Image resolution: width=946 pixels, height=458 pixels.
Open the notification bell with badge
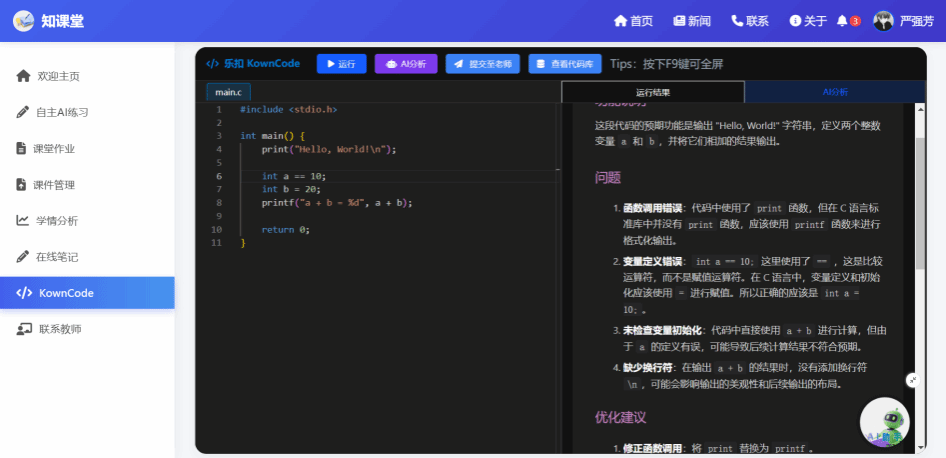pos(842,21)
